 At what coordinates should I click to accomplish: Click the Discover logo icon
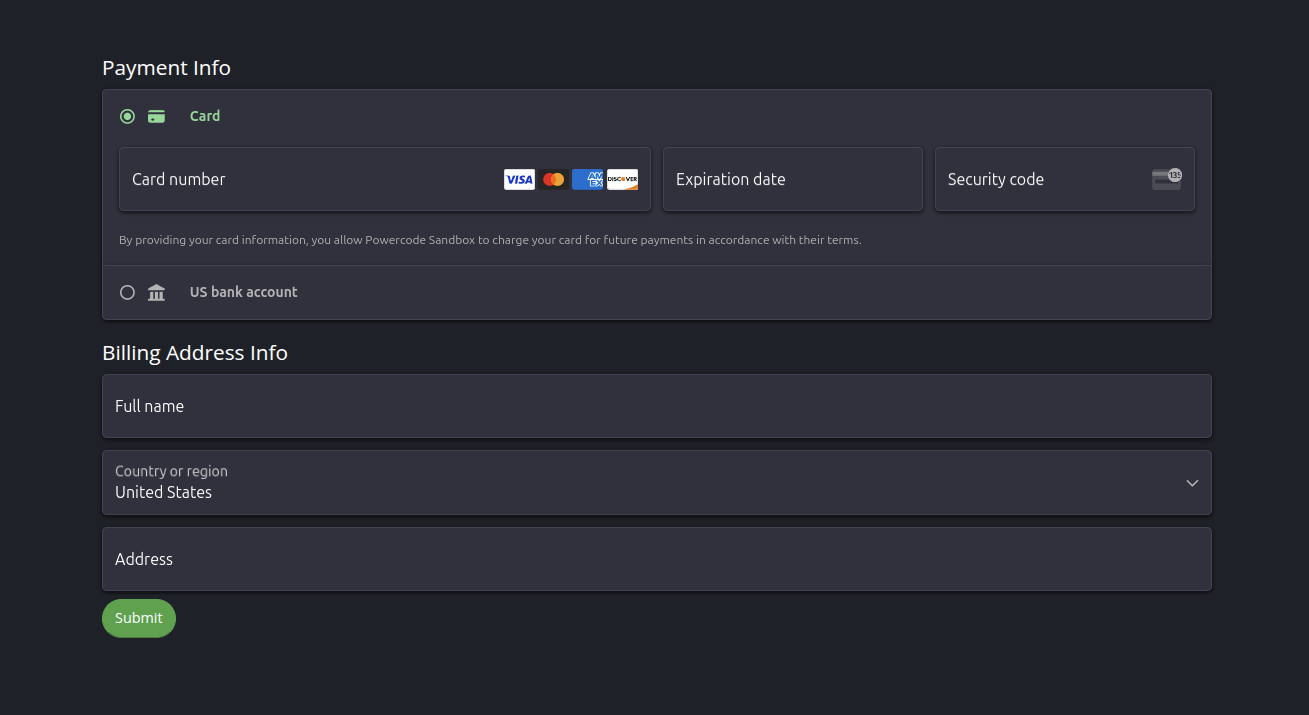click(622, 179)
